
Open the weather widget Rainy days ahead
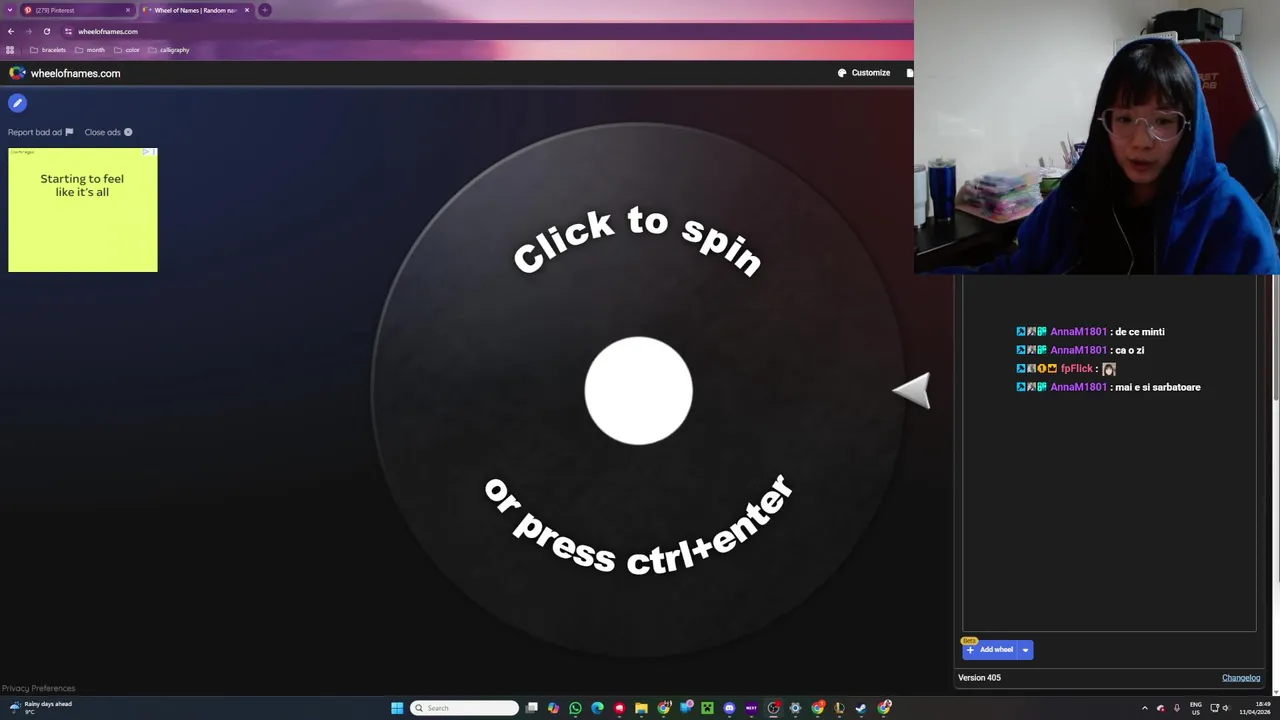coord(40,707)
